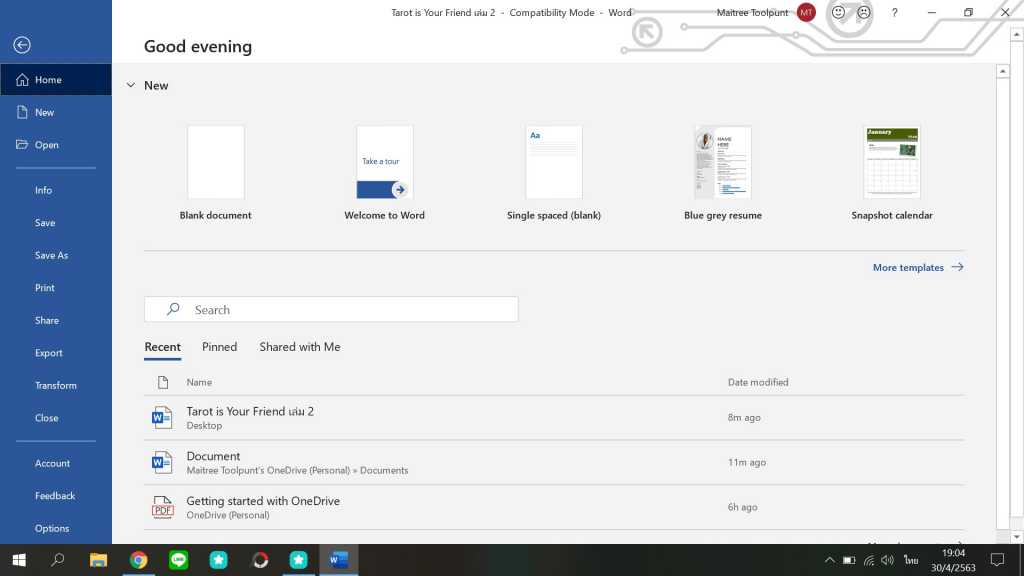1024x576 pixels.
Task: Switch to the Pinned tab
Action: tap(219, 347)
